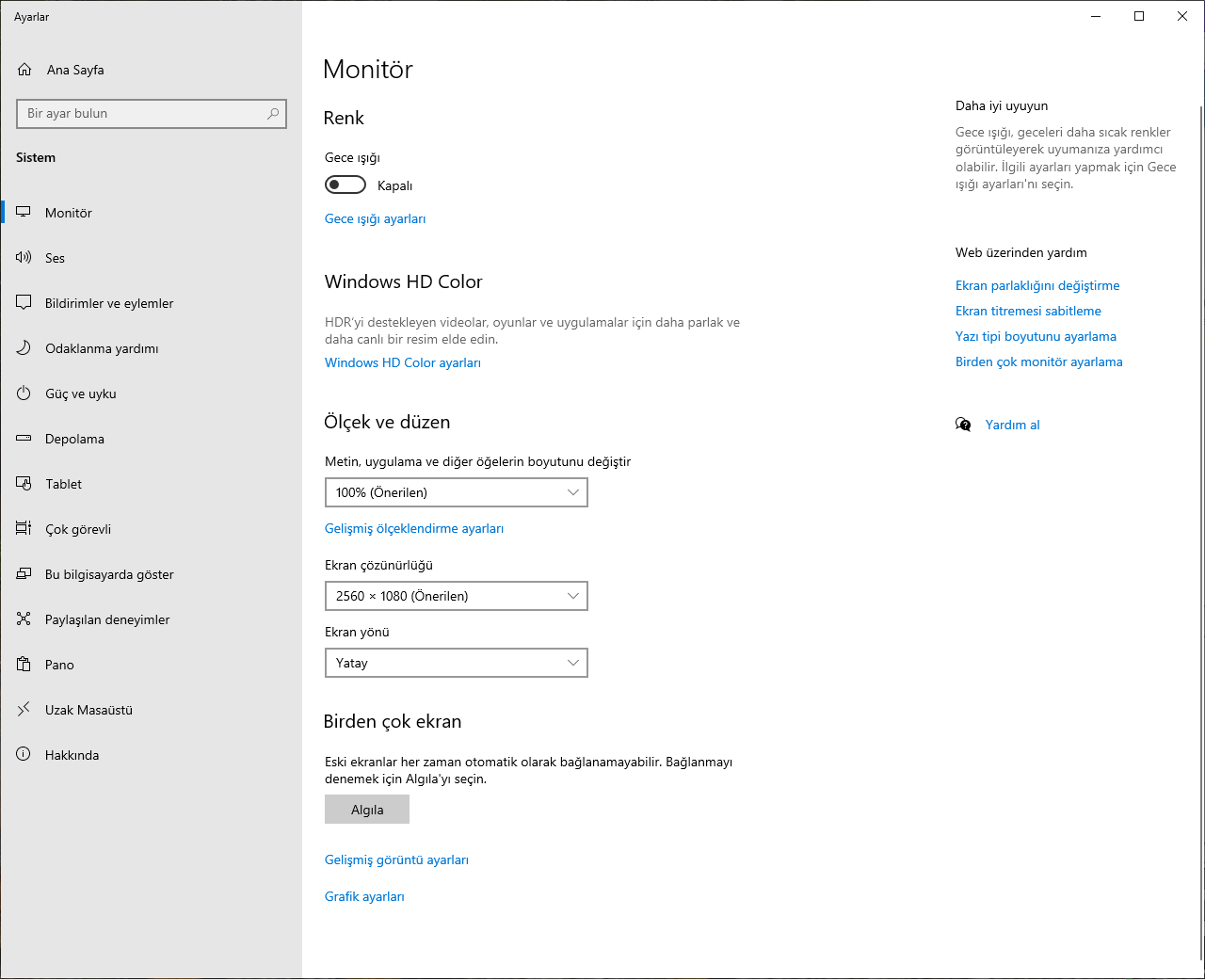Open the 100% (Önerilen) scaling dropdown

pos(456,492)
